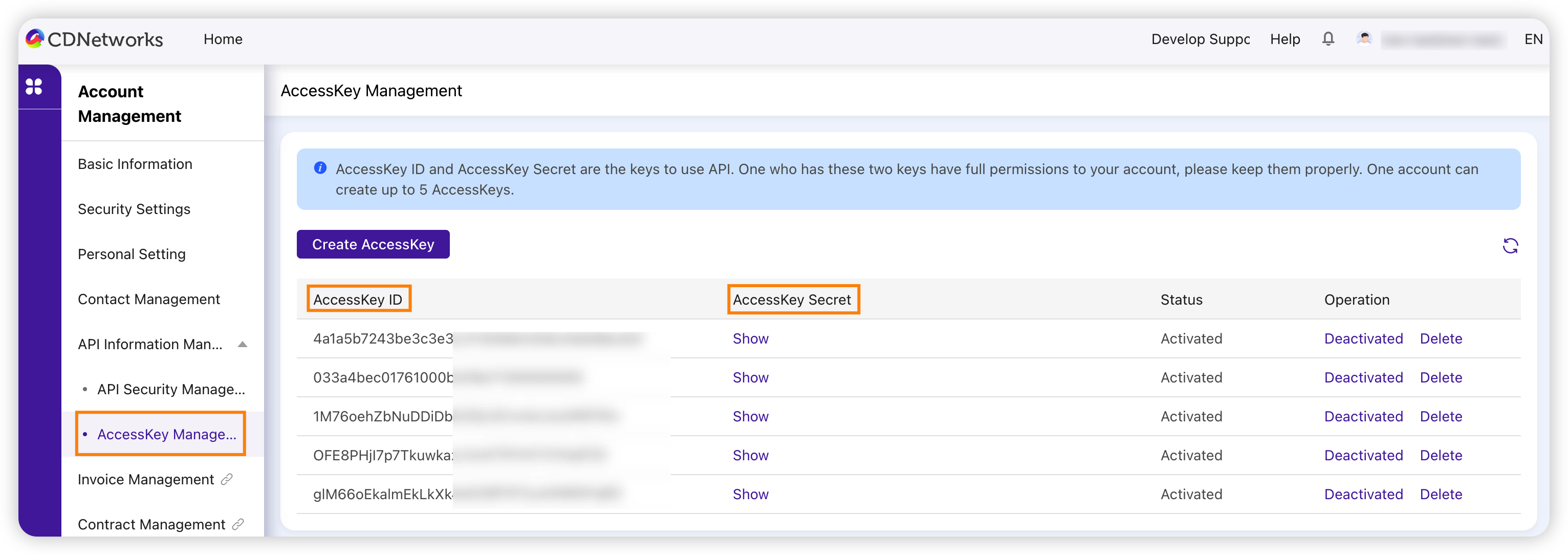1568x555 pixels.
Task: Open the Help menu
Action: 1285,39
